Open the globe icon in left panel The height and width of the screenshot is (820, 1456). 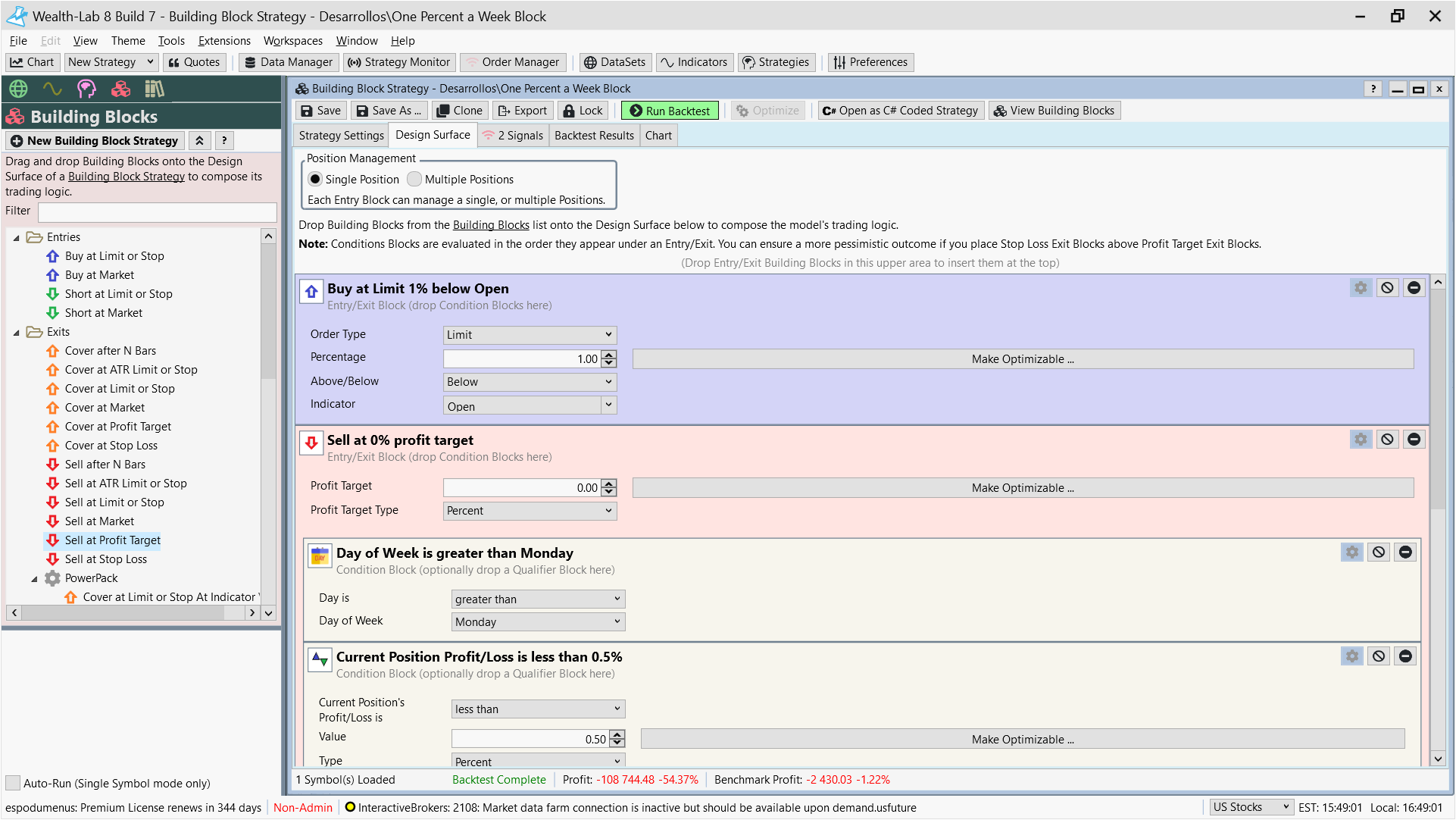coord(18,89)
